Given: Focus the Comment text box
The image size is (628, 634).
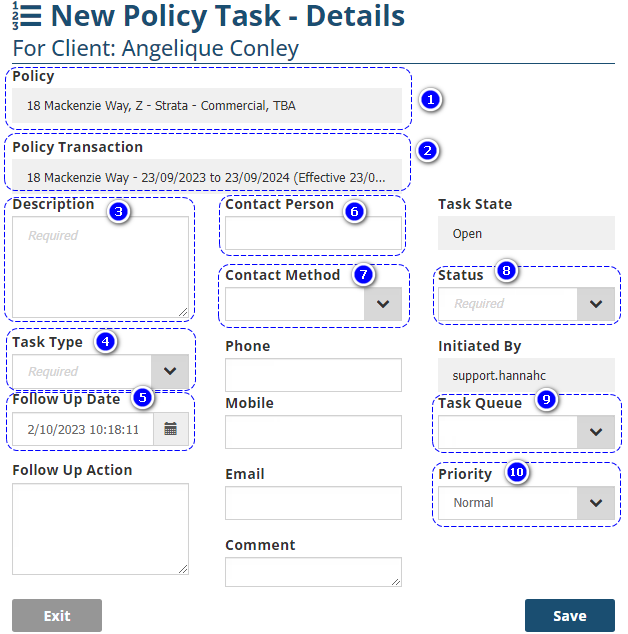Looking at the screenshot, I should point(313,571).
